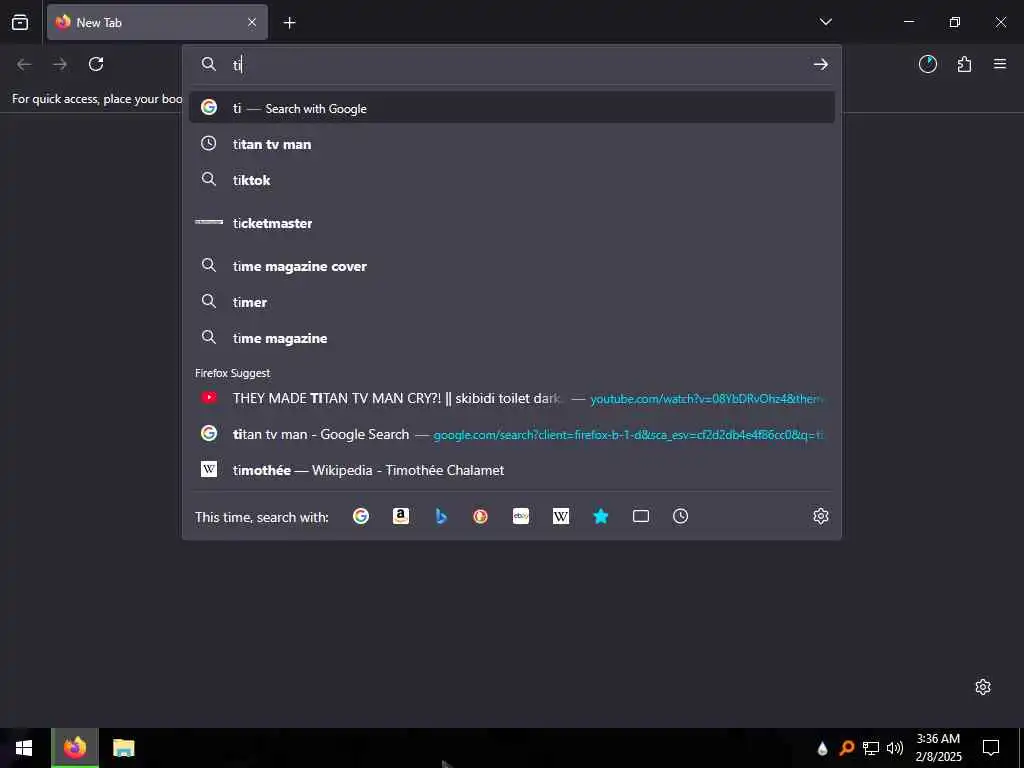Click the orange magnifier tray icon
The width and height of the screenshot is (1024, 768).
pos(847,748)
